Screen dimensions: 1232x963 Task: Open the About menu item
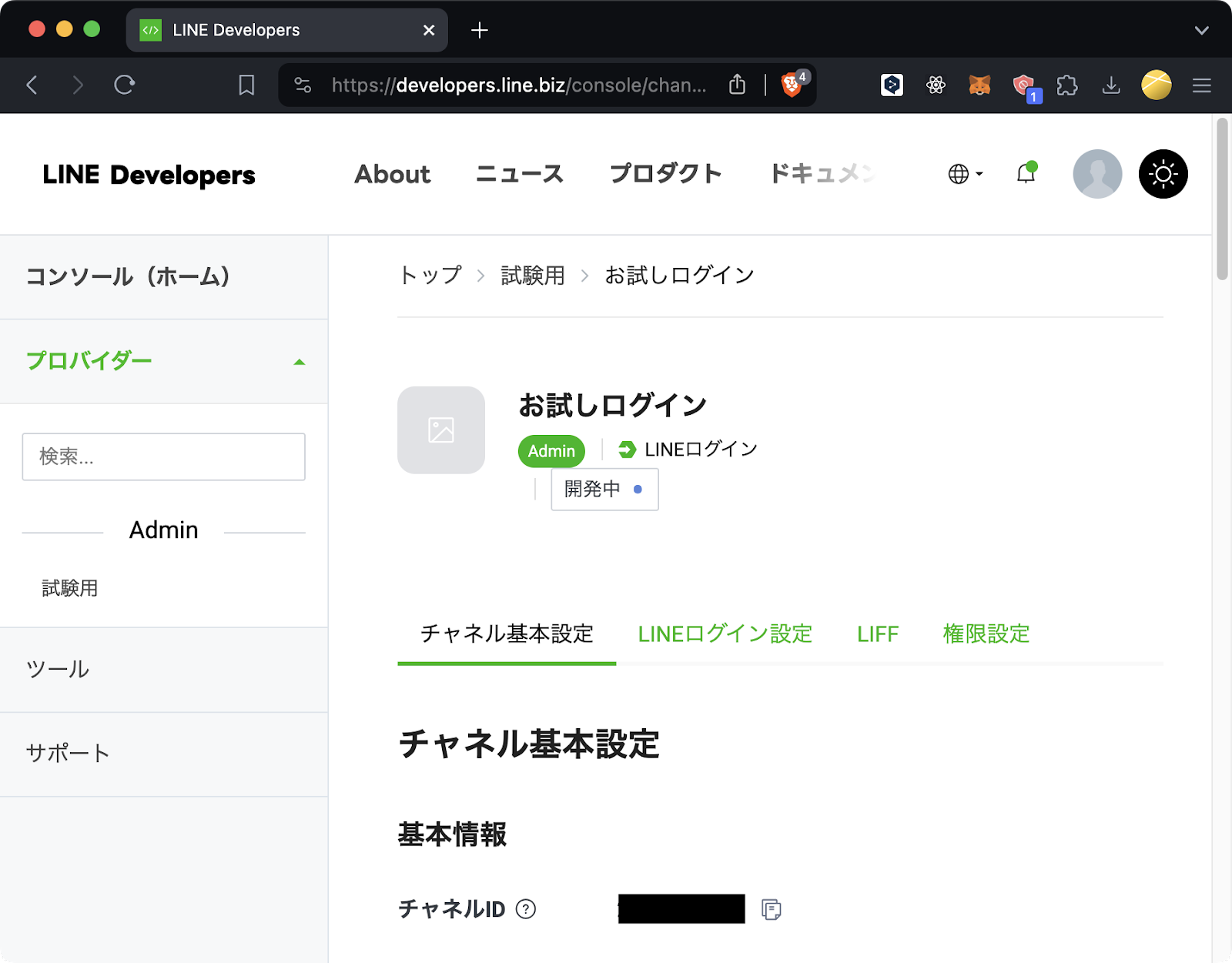(x=393, y=174)
